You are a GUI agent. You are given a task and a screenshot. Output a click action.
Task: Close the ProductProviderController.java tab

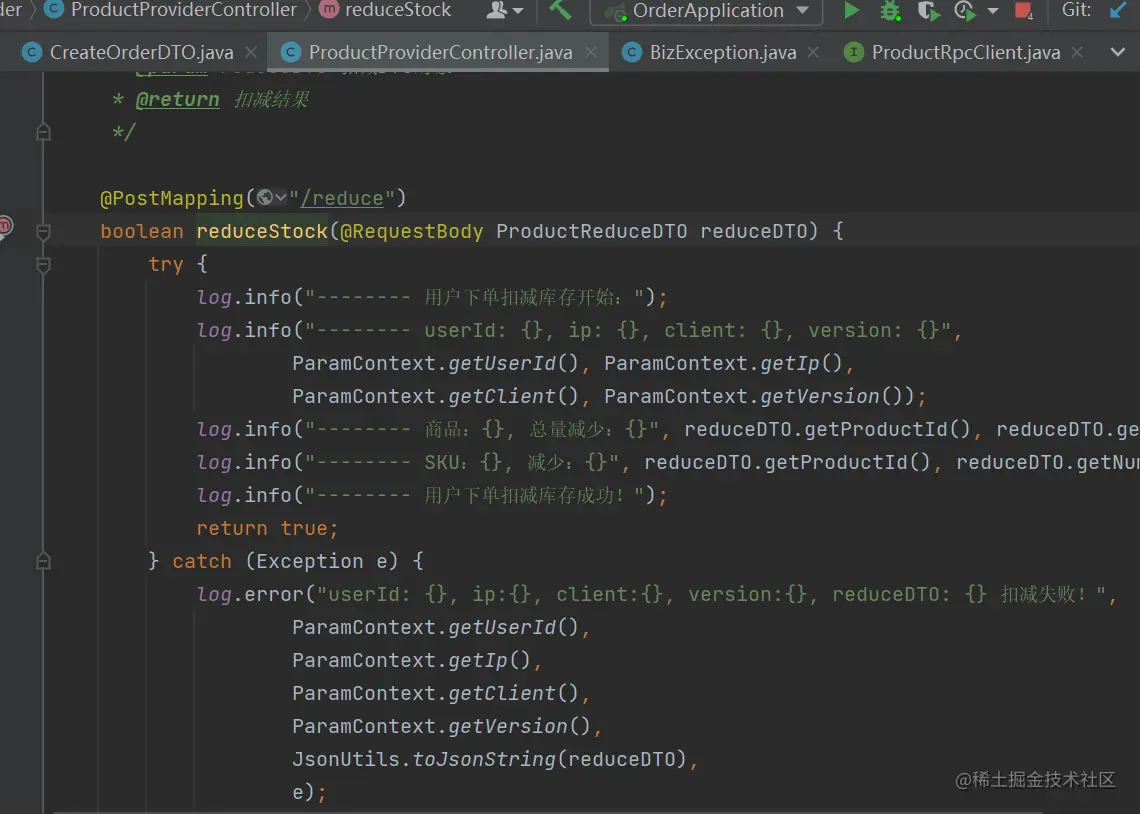(591, 52)
